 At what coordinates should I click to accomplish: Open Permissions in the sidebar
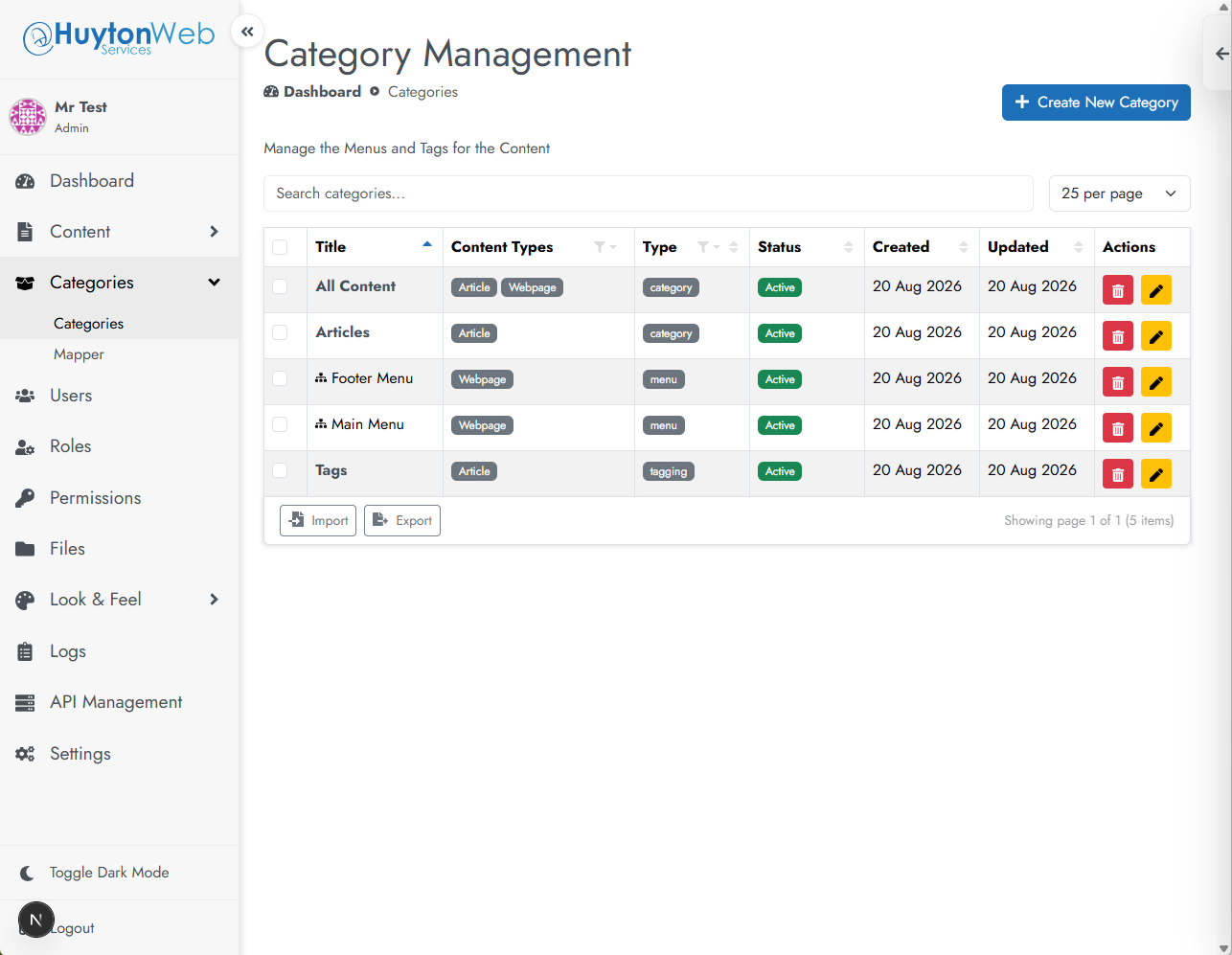click(120, 498)
